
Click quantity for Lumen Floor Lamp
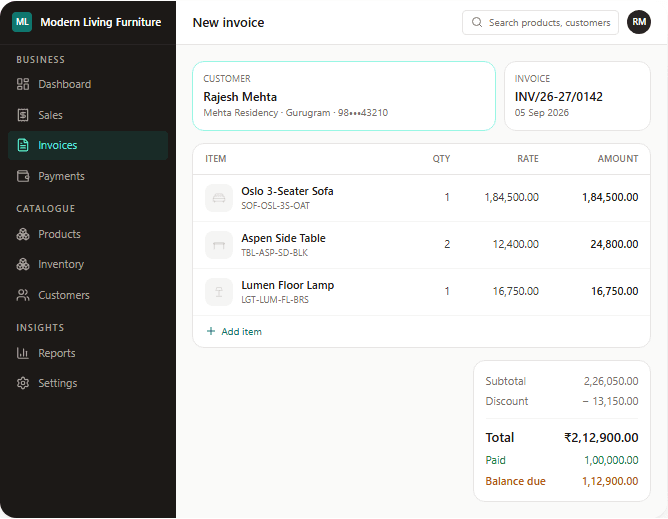447,291
